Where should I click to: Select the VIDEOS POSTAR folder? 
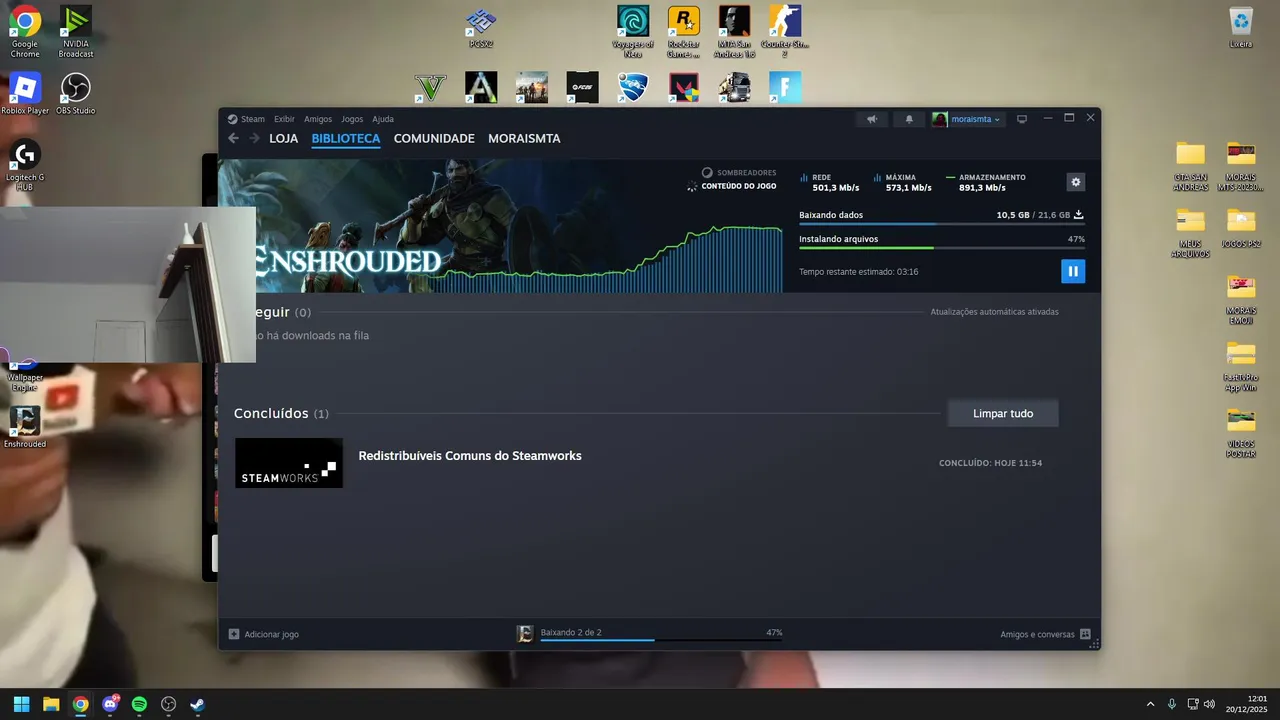click(1241, 433)
